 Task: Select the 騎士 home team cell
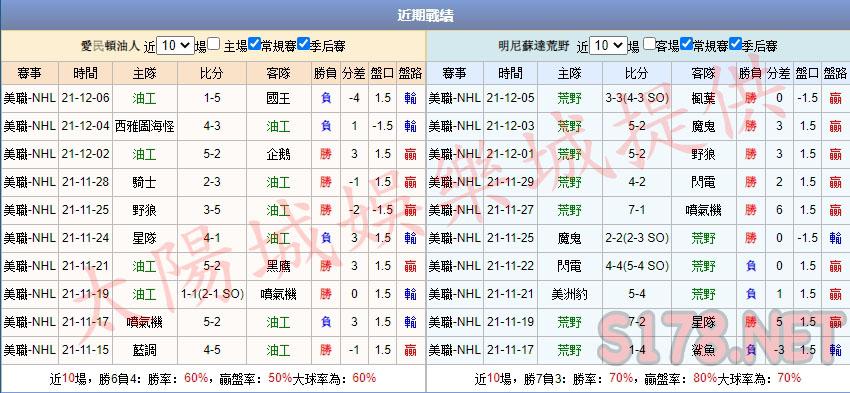145,182
